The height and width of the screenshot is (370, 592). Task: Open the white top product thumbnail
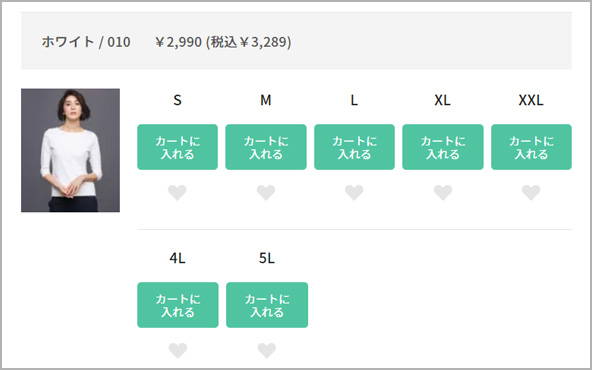click(x=71, y=150)
